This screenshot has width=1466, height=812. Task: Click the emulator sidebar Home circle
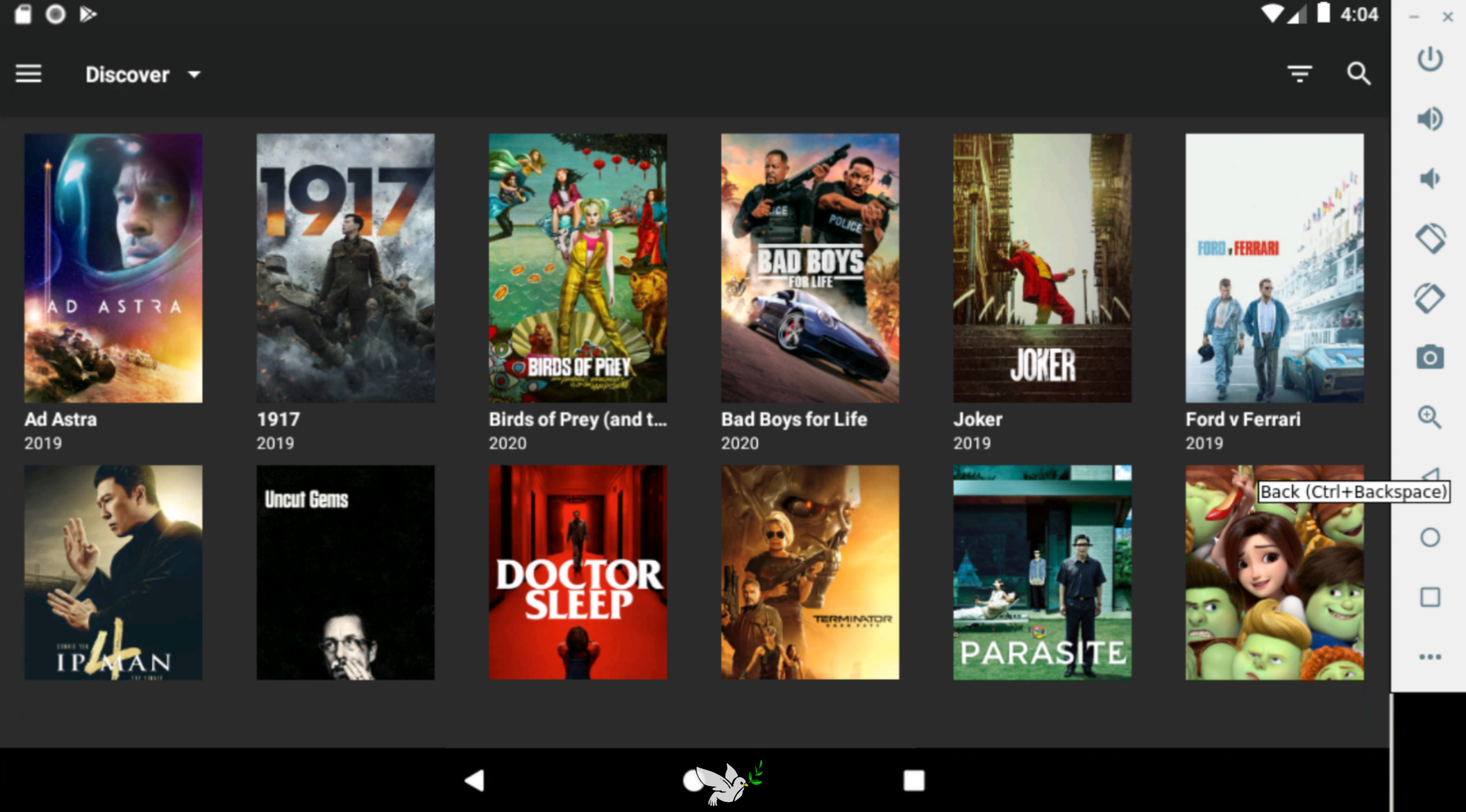tap(1430, 537)
